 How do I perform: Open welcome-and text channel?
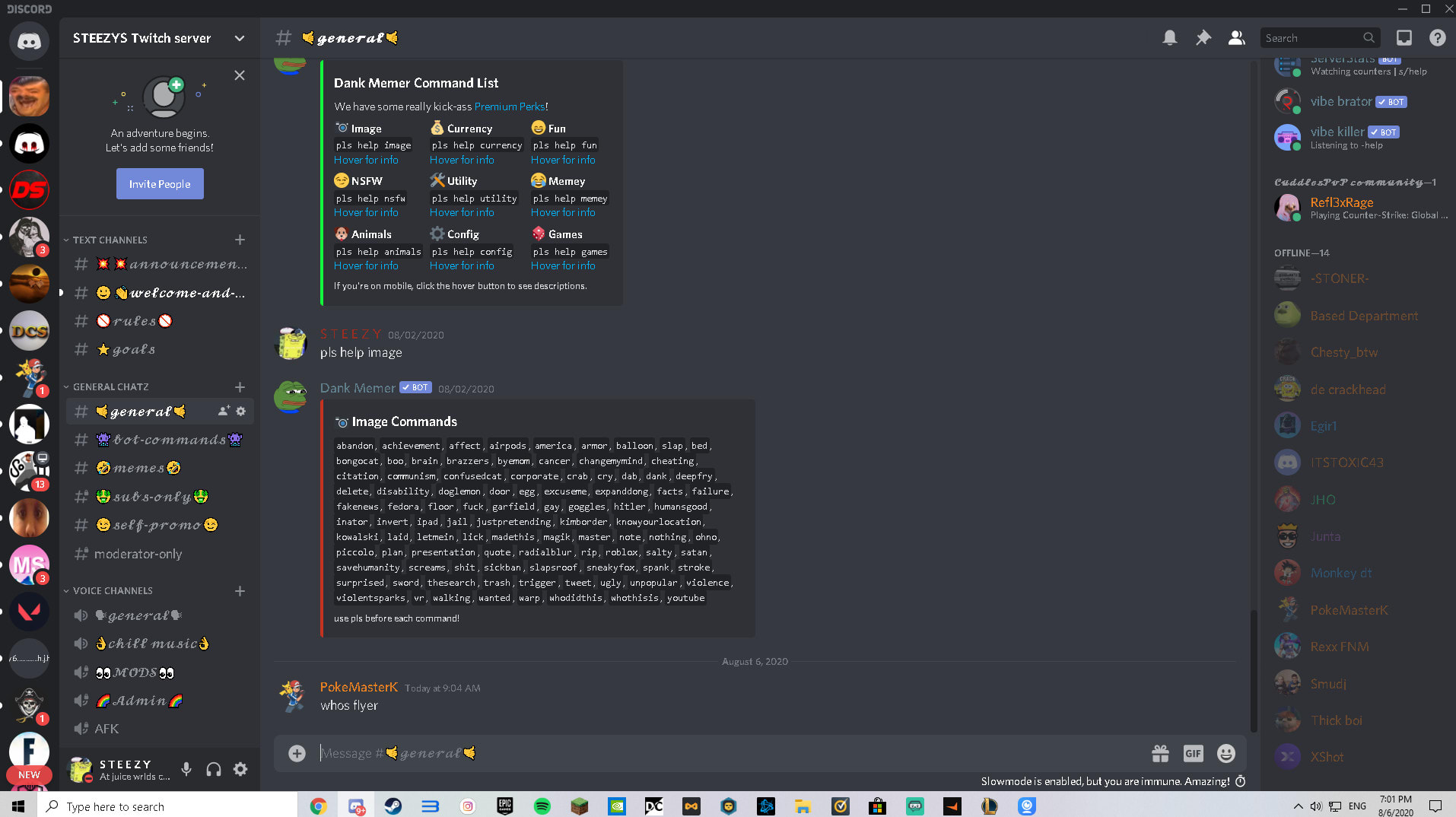click(160, 293)
